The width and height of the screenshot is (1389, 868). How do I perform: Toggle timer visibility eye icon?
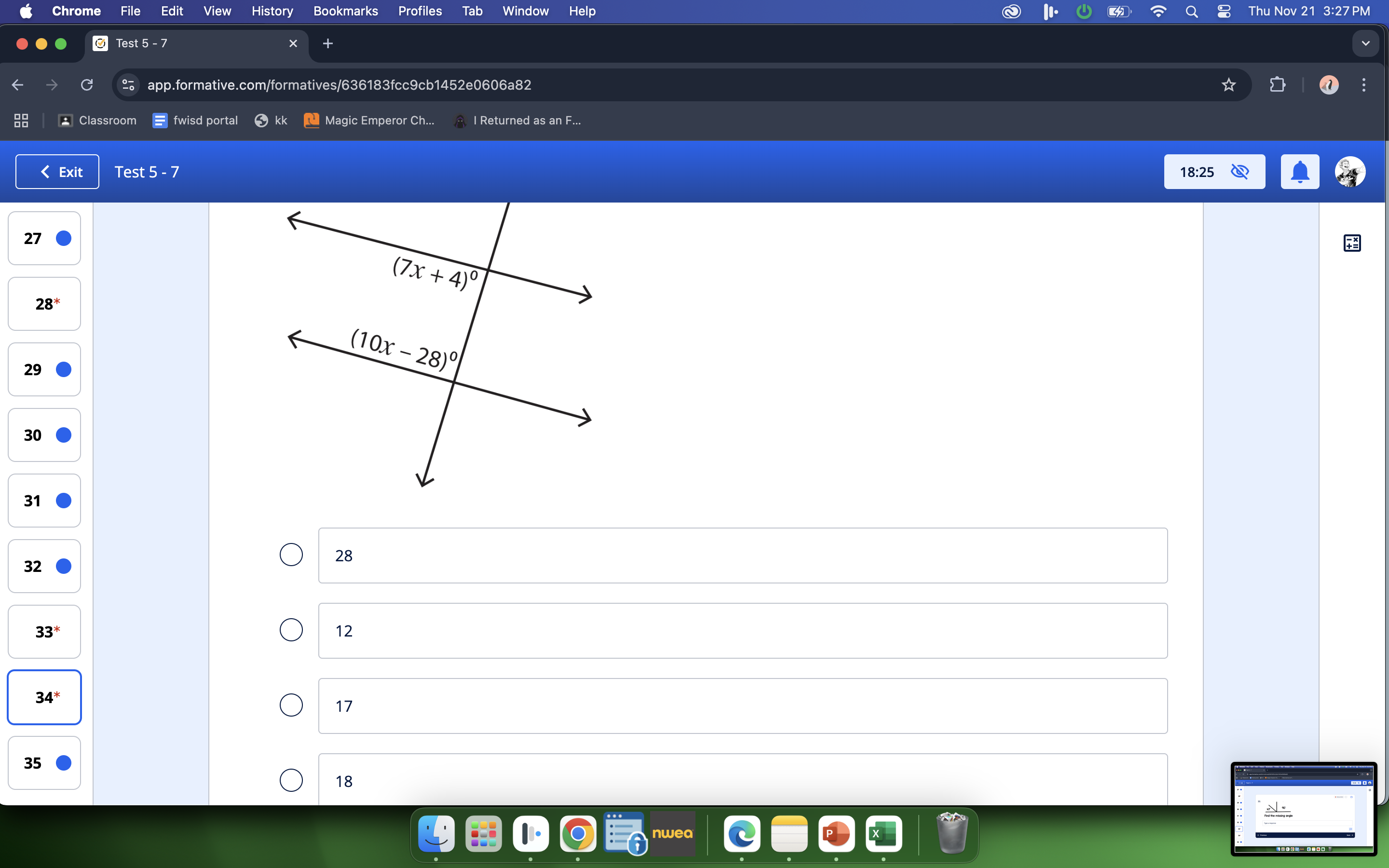pos(1240,172)
